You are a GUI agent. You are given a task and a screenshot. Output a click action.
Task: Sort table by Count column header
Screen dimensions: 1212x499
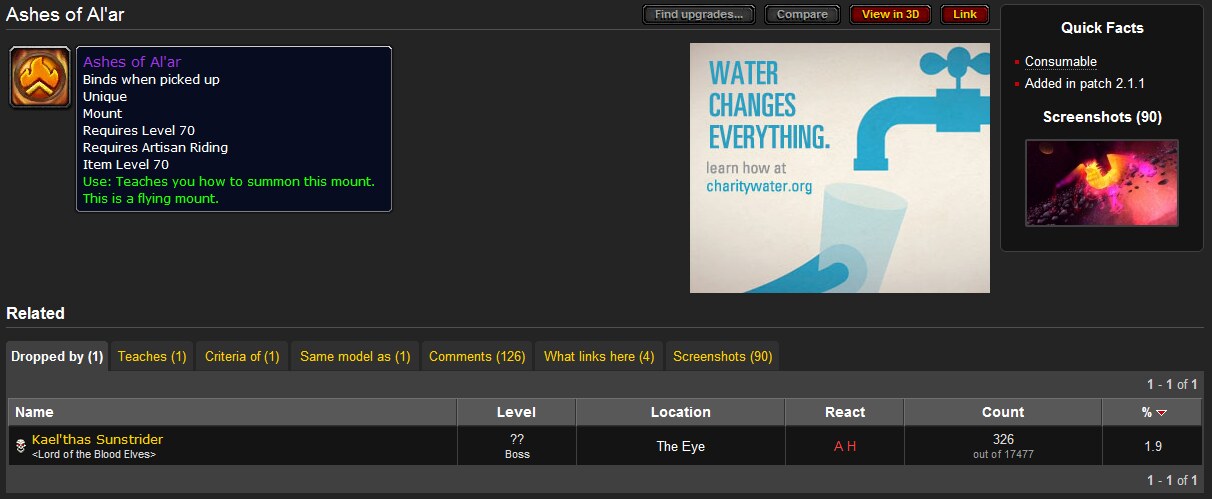click(x=1002, y=412)
